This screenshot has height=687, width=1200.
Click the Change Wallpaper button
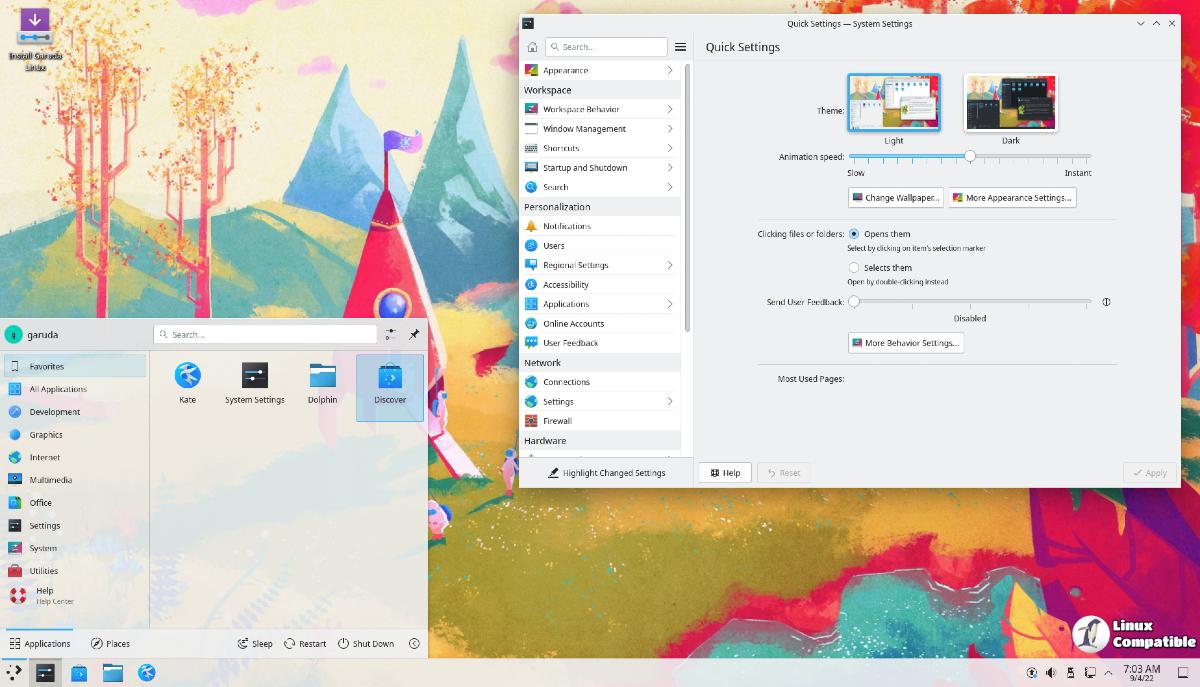pyautogui.click(x=895, y=198)
